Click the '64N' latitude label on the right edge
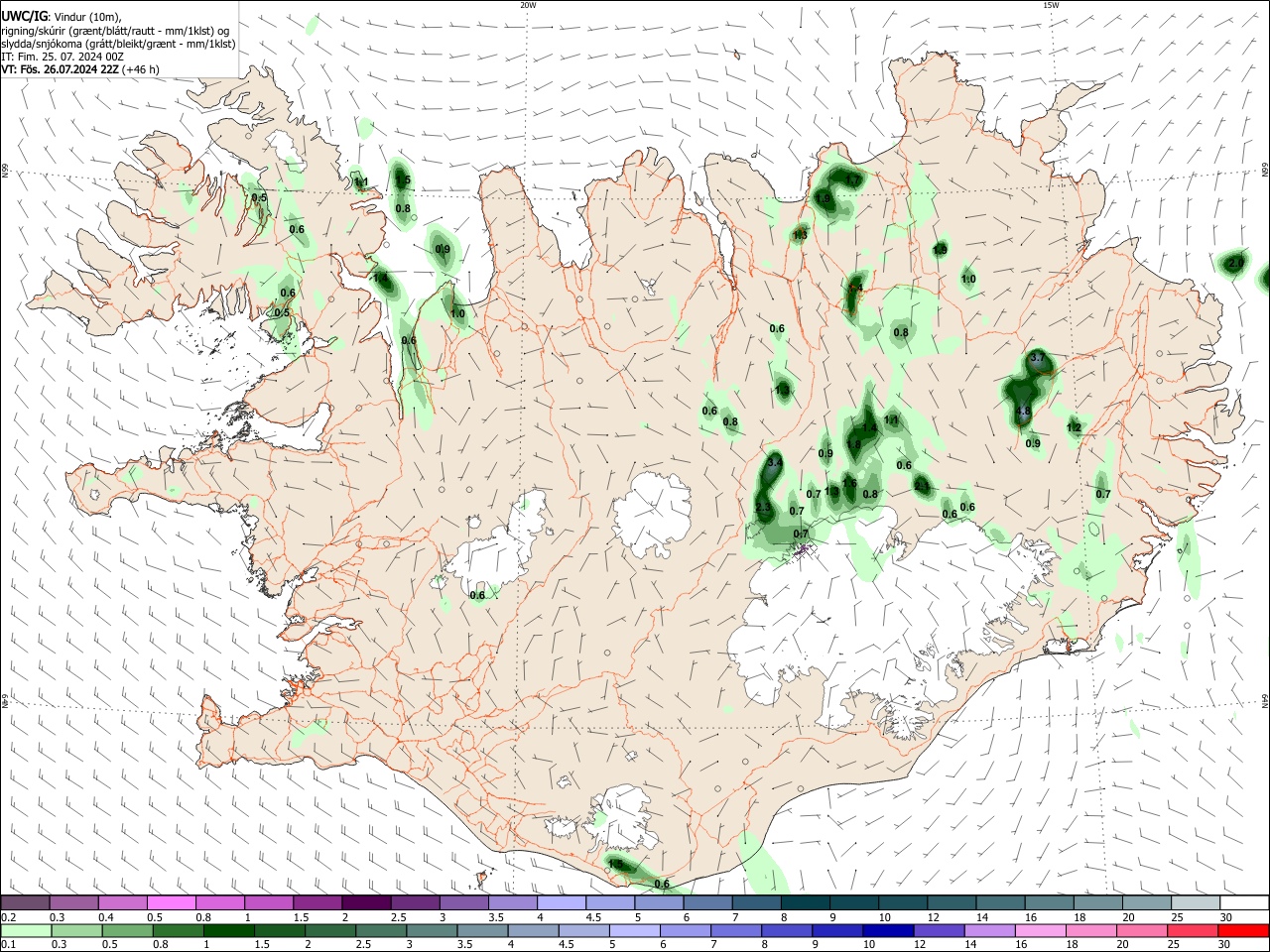 point(1265,700)
